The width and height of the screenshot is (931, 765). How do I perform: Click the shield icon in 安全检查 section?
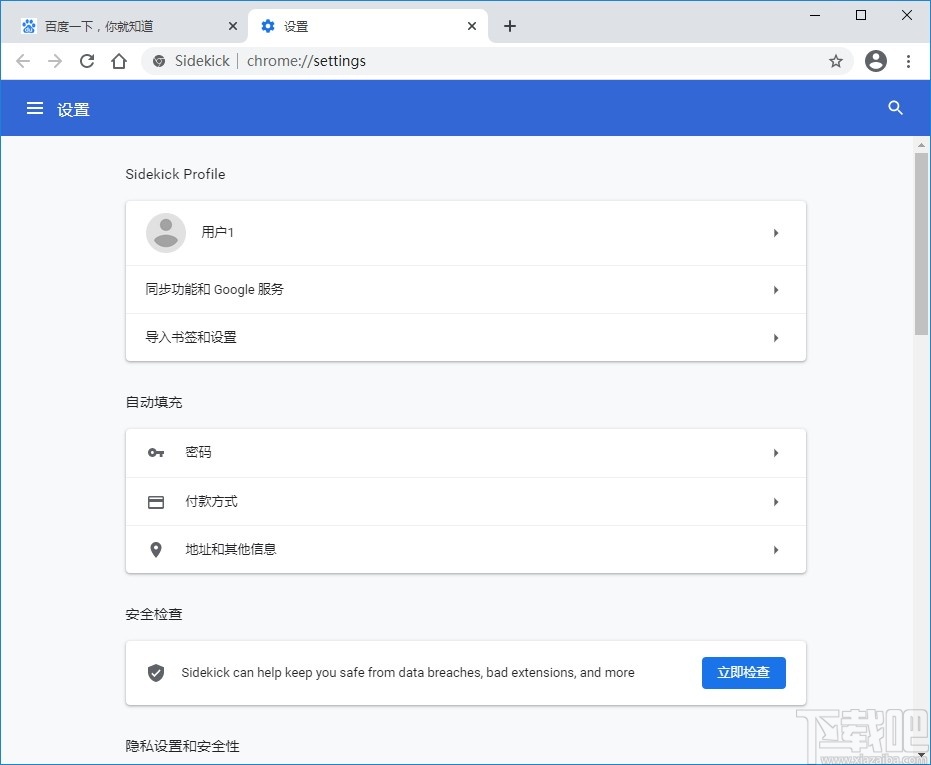coord(156,673)
